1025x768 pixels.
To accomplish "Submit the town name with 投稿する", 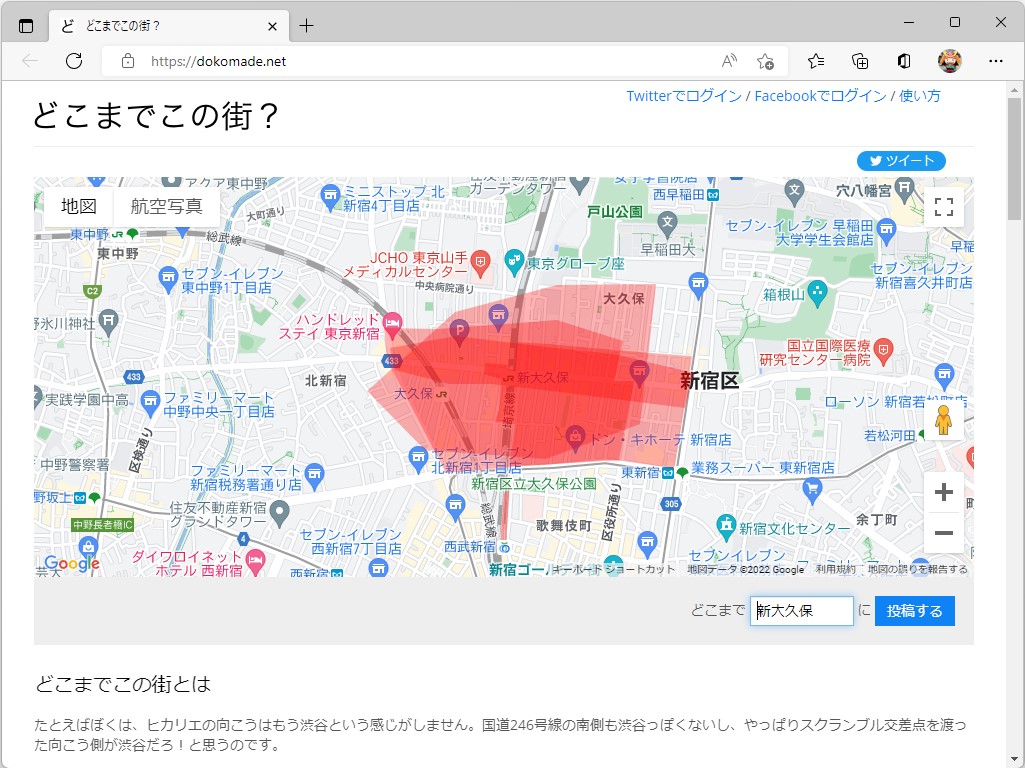I will [913, 610].
